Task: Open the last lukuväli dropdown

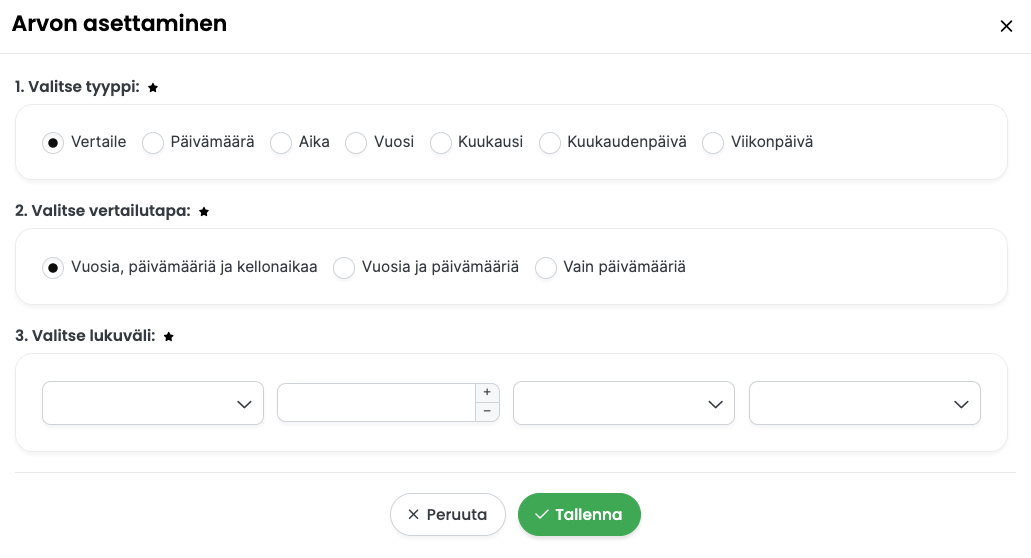Action: coord(865,403)
